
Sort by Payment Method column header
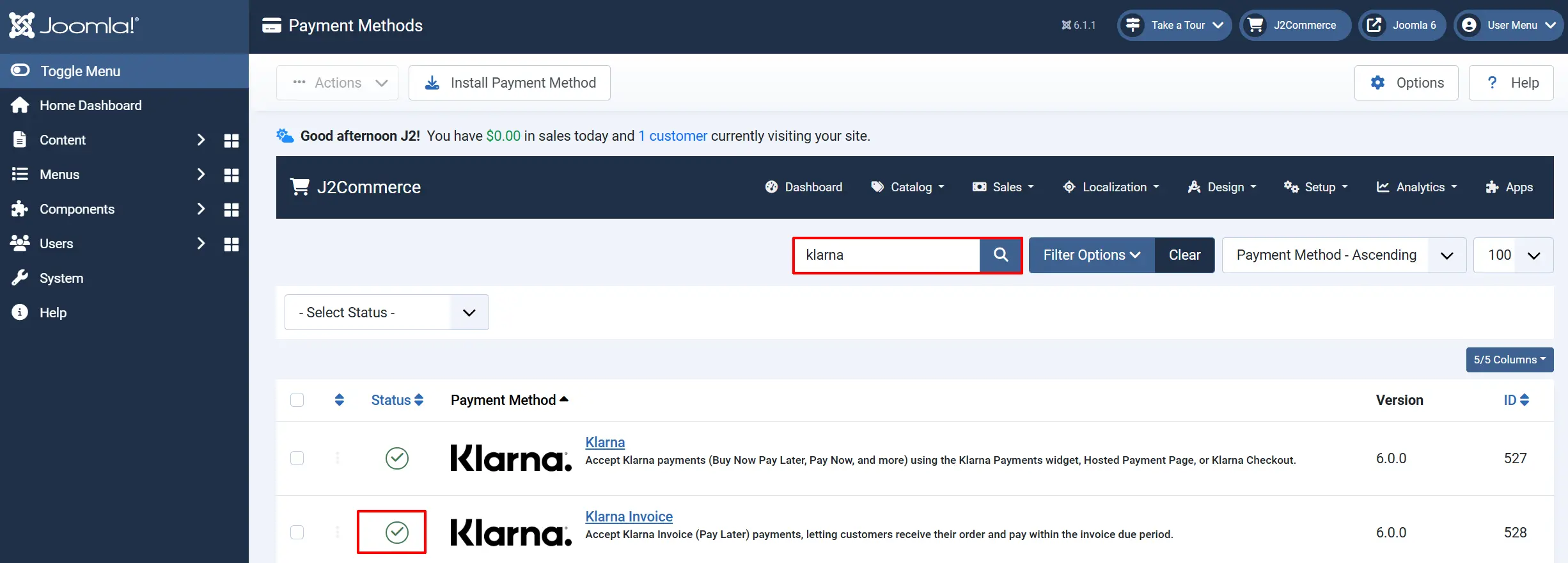[510, 400]
